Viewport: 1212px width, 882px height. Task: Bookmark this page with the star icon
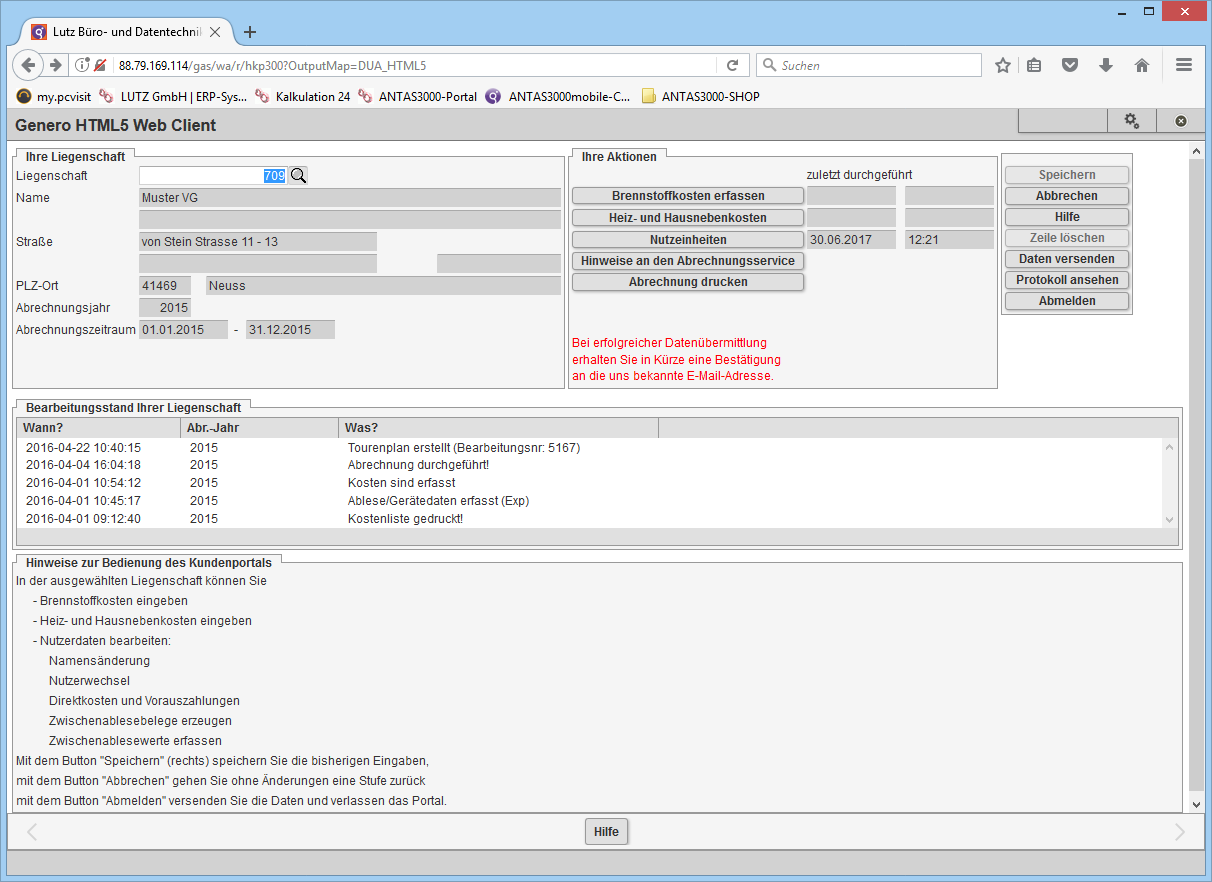point(1003,65)
